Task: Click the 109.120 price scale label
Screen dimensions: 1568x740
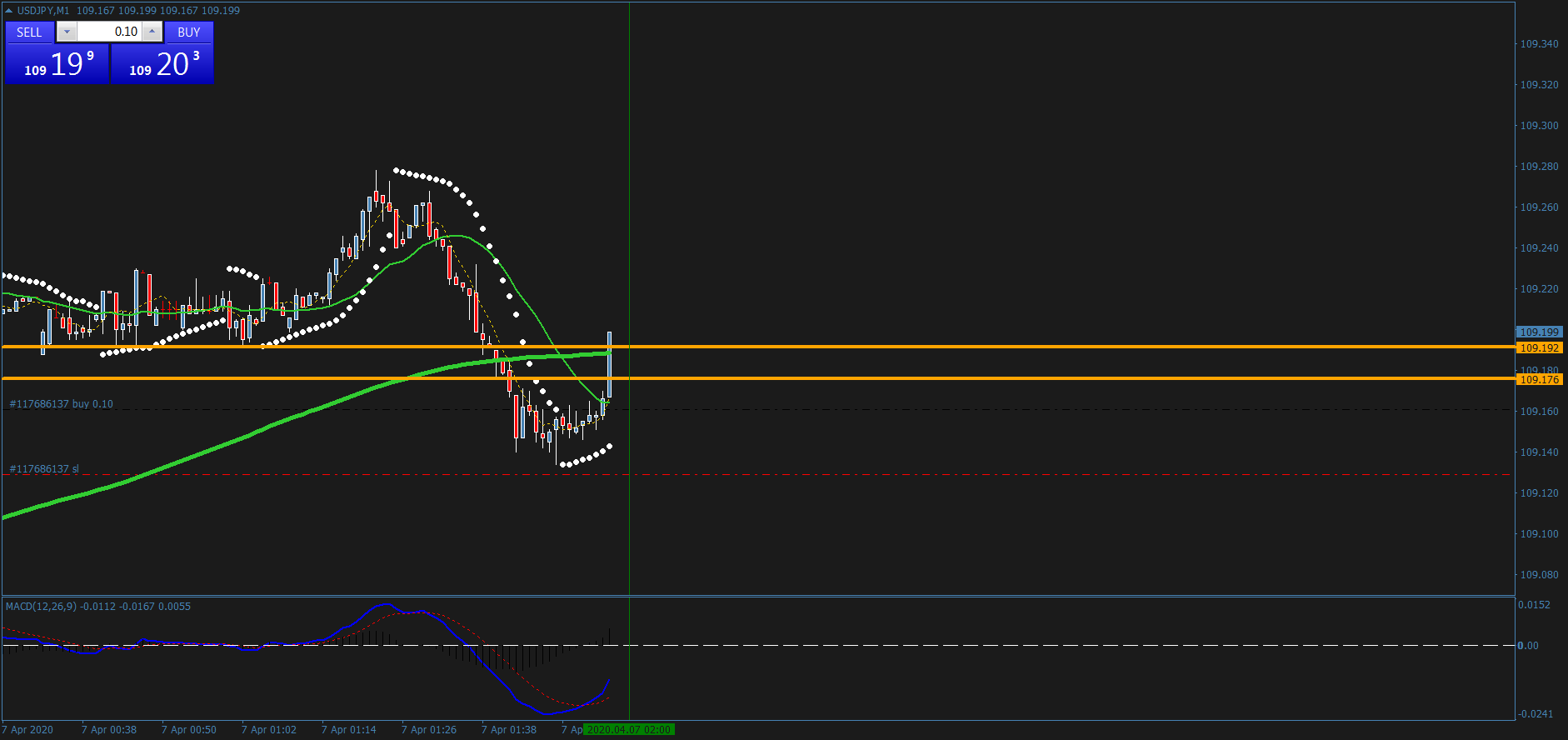Action: click(1539, 493)
